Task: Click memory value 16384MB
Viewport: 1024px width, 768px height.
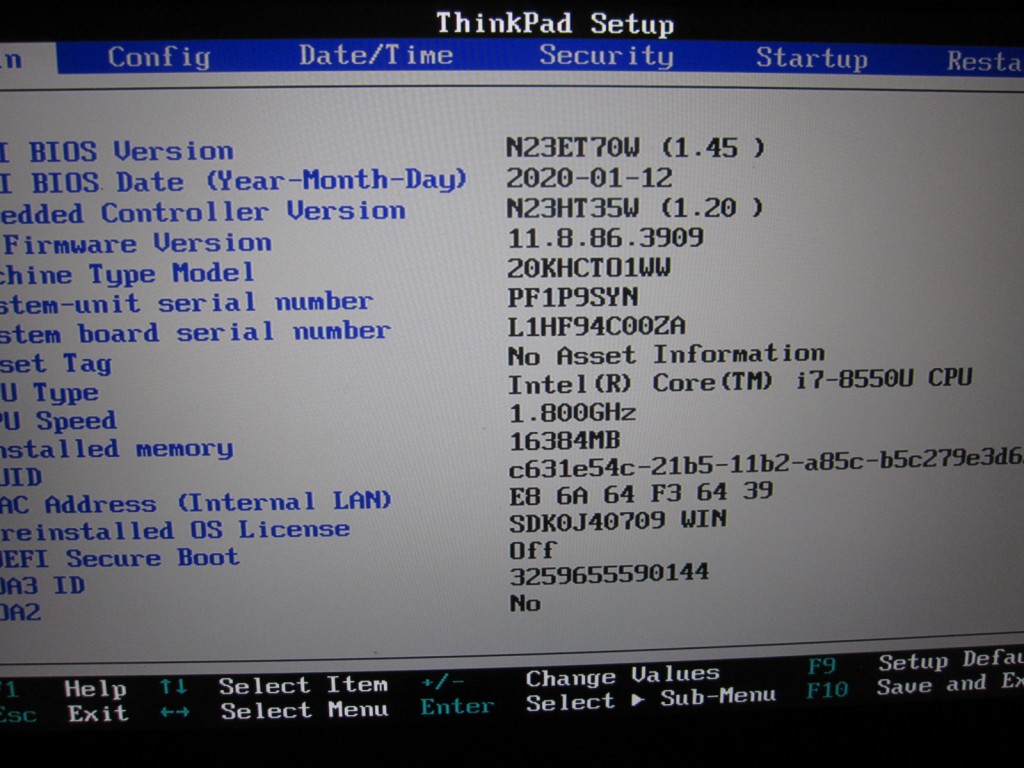Action: (x=564, y=441)
